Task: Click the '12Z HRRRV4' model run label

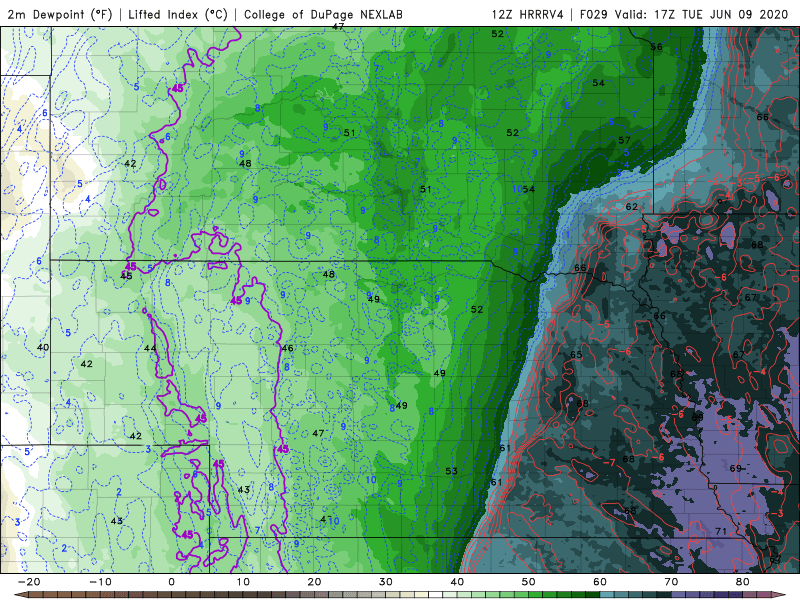Action: click(x=528, y=14)
